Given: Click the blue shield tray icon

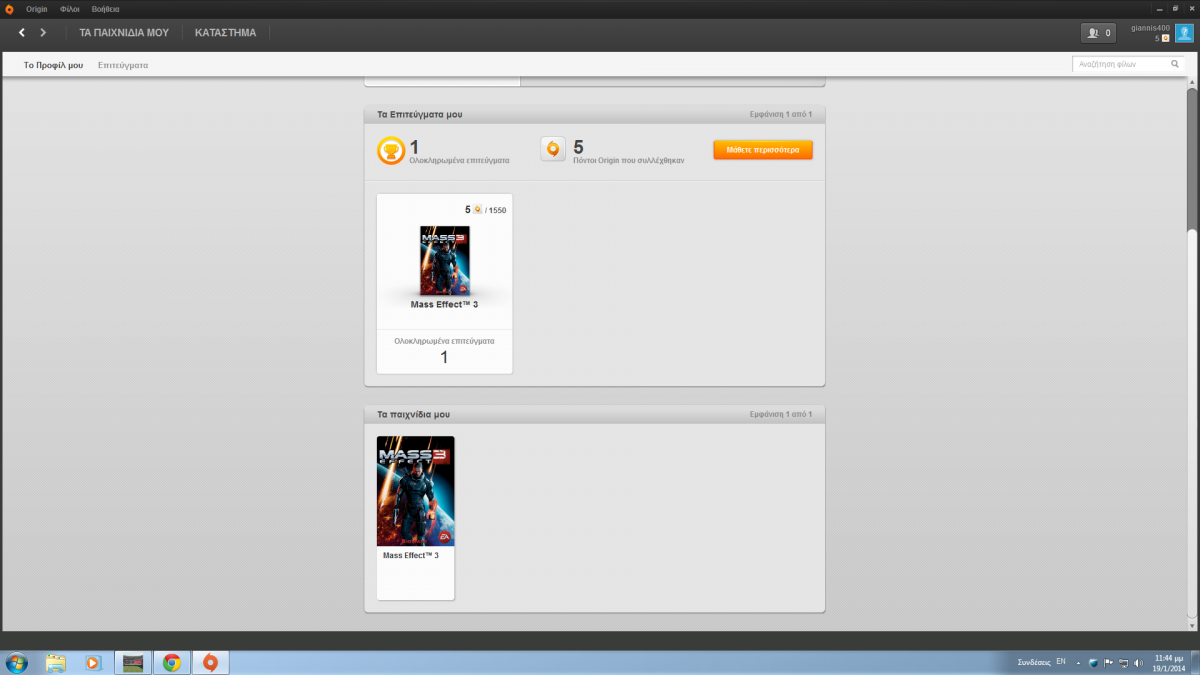Looking at the screenshot, I should [x=1093, y=662].
